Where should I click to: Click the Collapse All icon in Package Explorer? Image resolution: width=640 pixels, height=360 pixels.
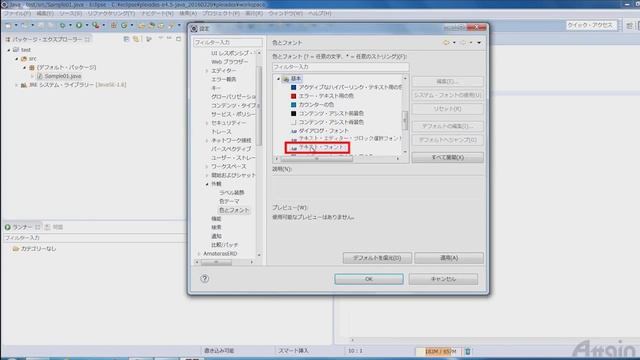pyautogui.click(x=126, y=39)
